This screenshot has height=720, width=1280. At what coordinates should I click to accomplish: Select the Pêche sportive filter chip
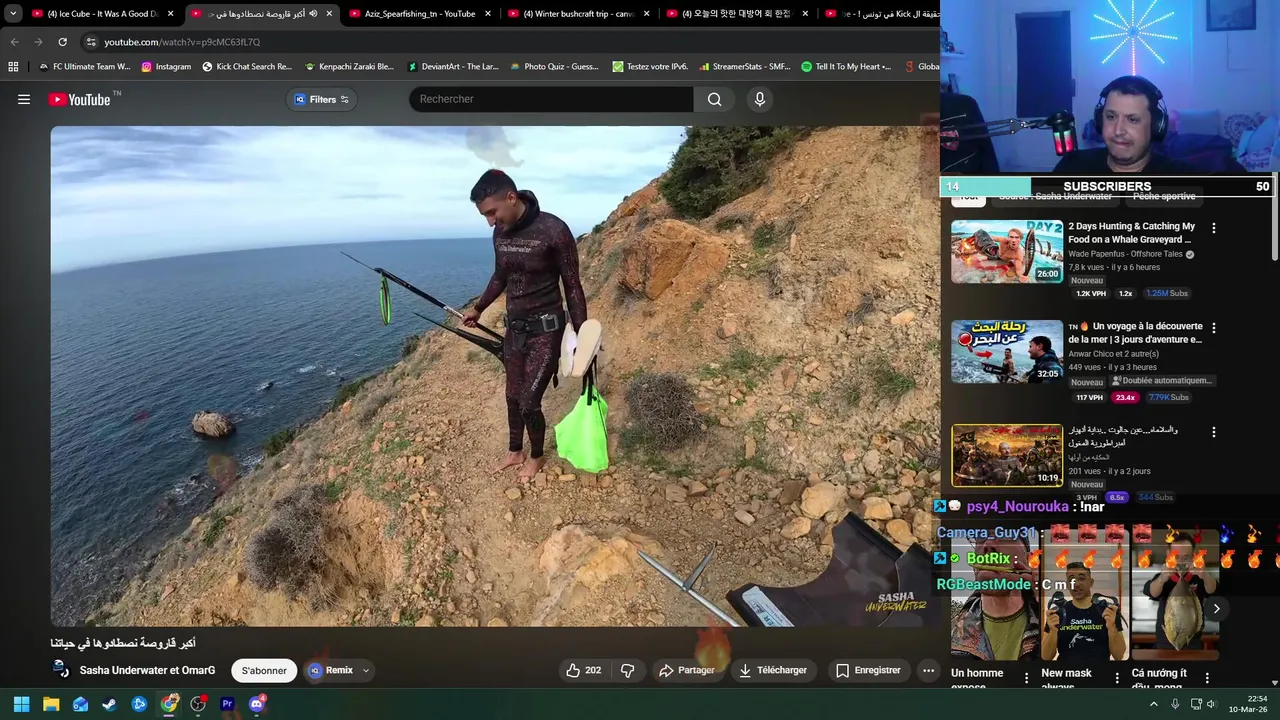(1164, 197)
